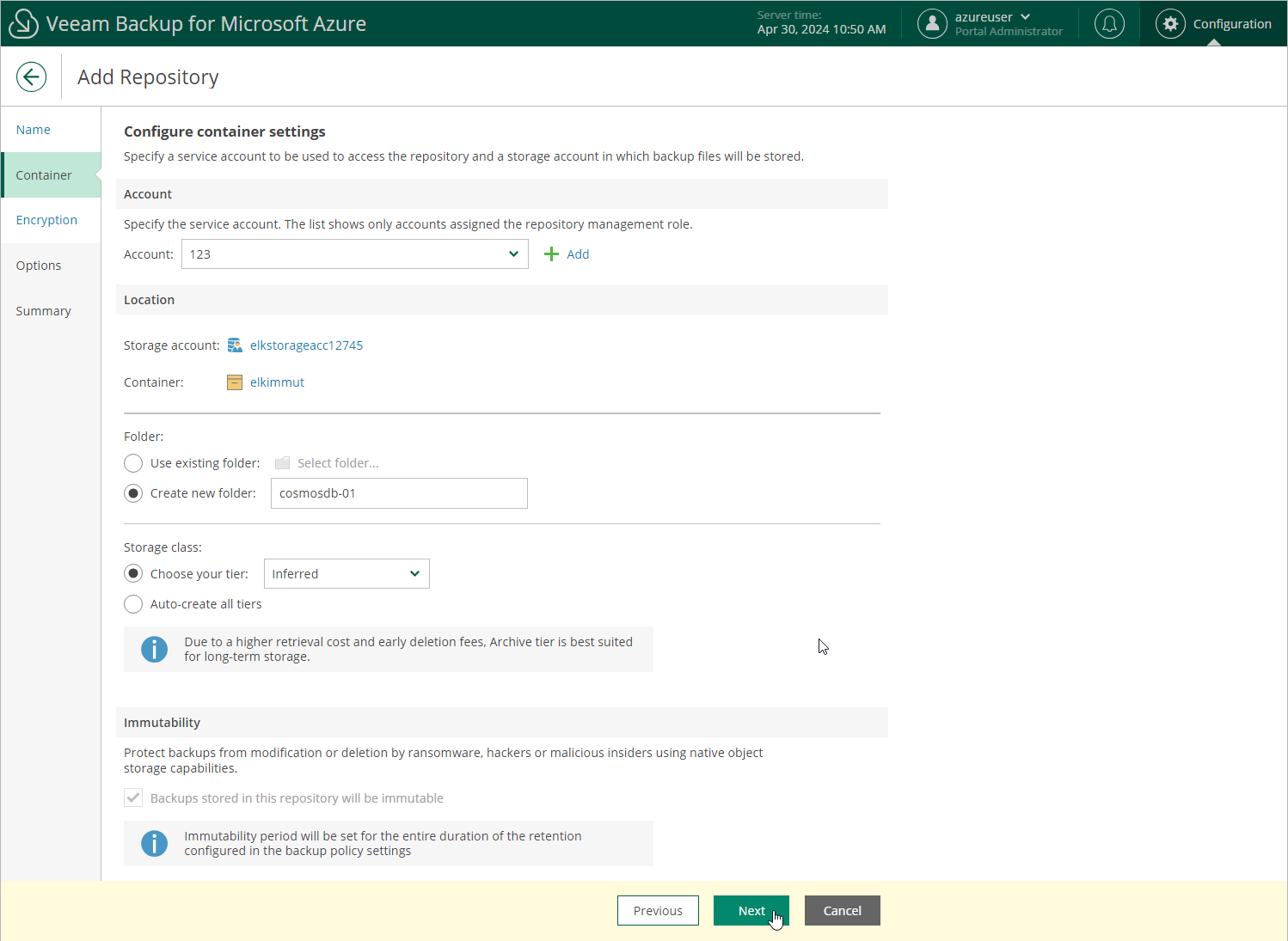Click the Configure container settings heading
Viewport: 1288px width, 941px height.
(x=224, y=131)
